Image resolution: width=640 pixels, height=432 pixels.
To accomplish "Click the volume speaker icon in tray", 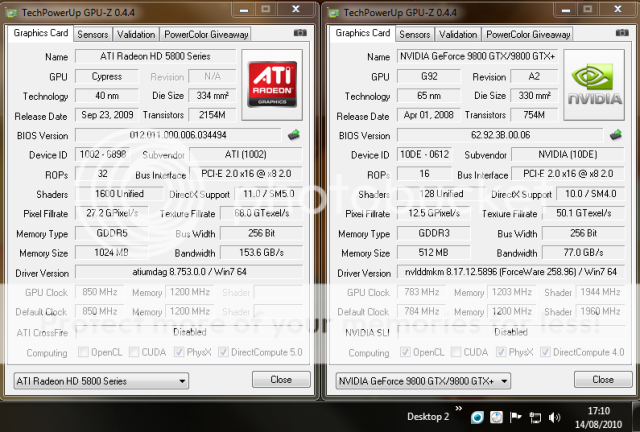I will tap(554, 417).
